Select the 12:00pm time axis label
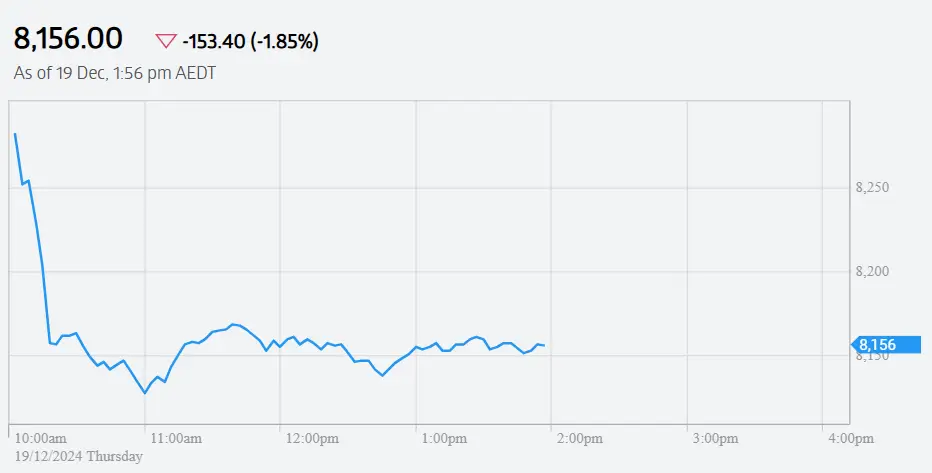The height and width of the screenshot is (473, 932). tap(311, 438)
